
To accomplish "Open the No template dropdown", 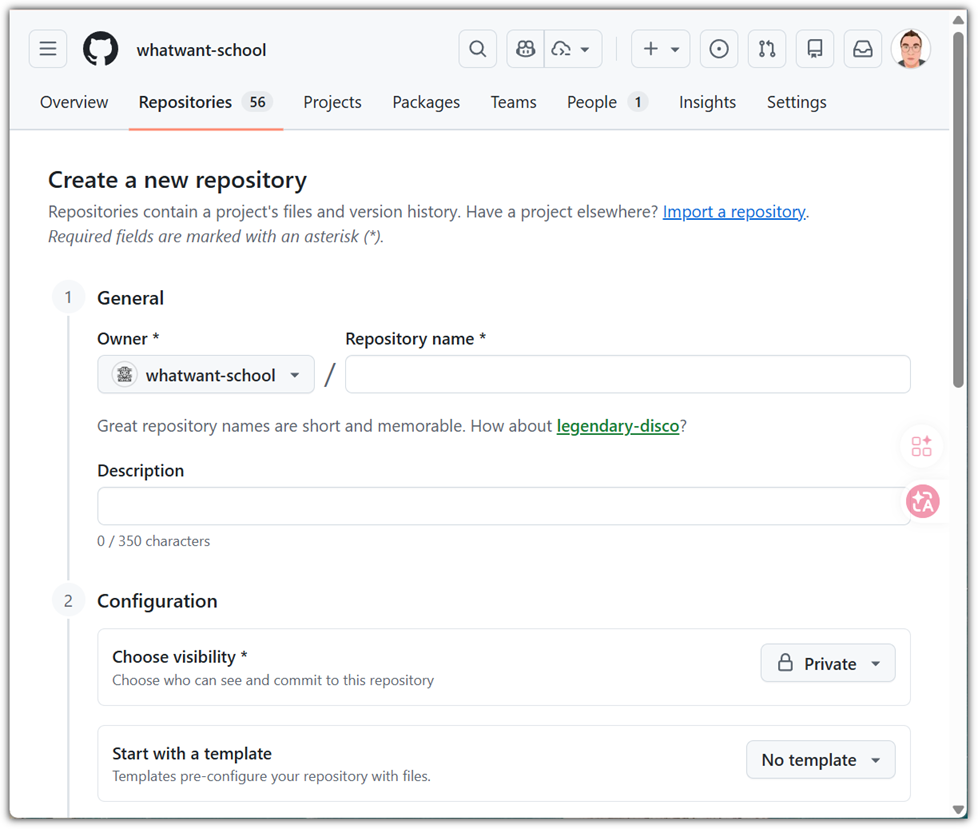I will pyautogui.click(x=821, y=760).
